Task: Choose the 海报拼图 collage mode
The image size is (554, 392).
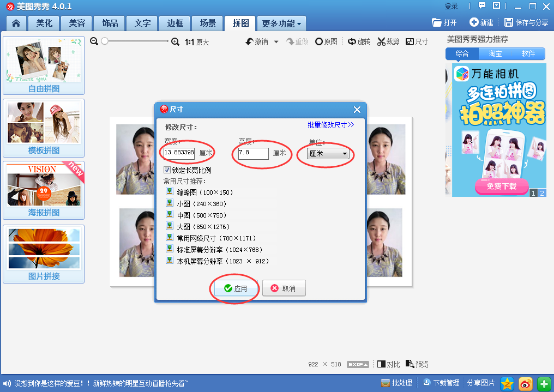Action: [44, 190]
